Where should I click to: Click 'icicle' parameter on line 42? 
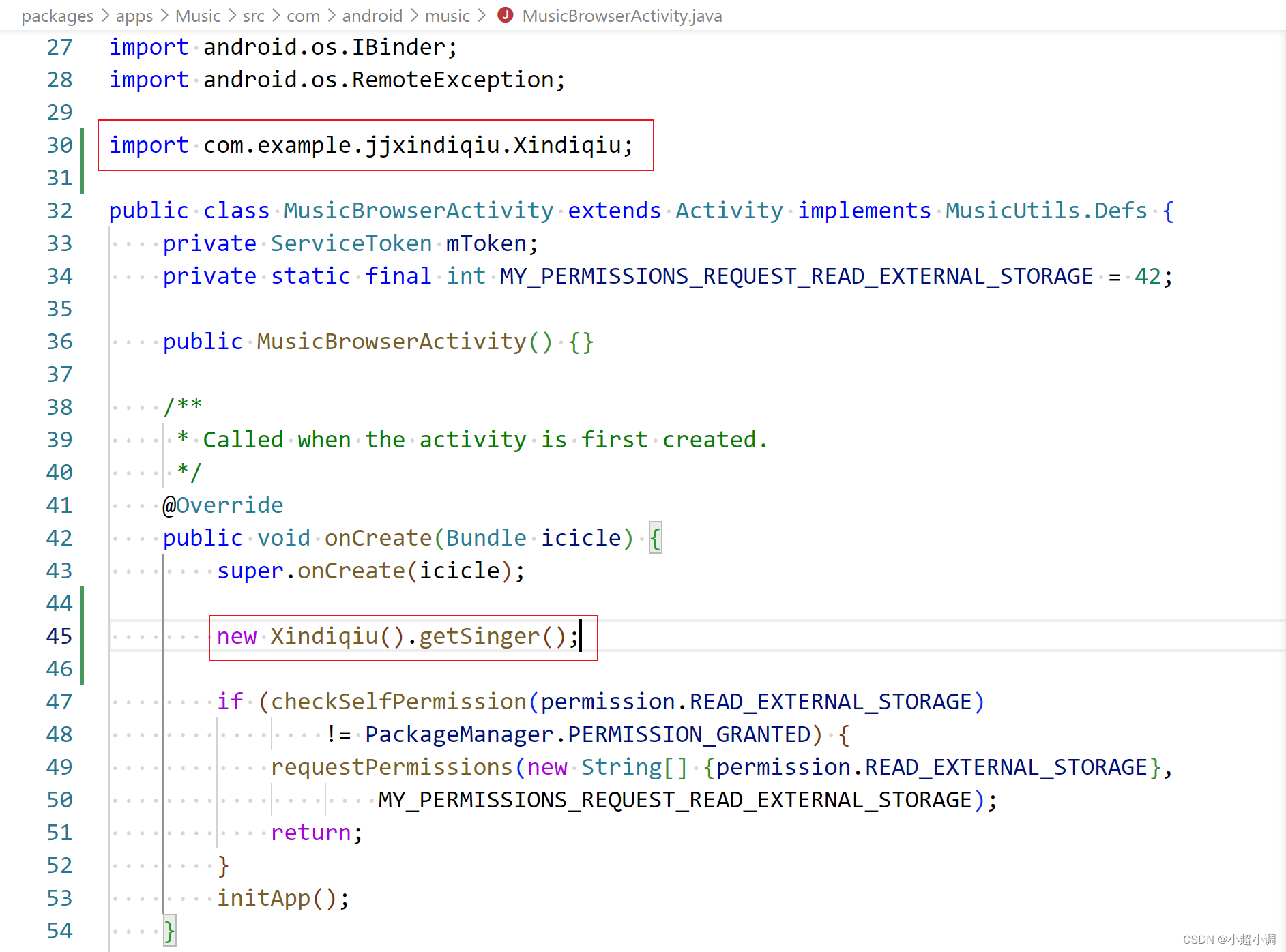pyautogui.click(x=581, y=538)
